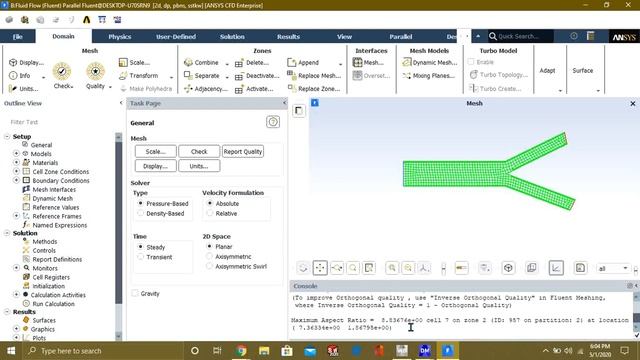
Task: Open the File tab
Action: tap(18, 36)
